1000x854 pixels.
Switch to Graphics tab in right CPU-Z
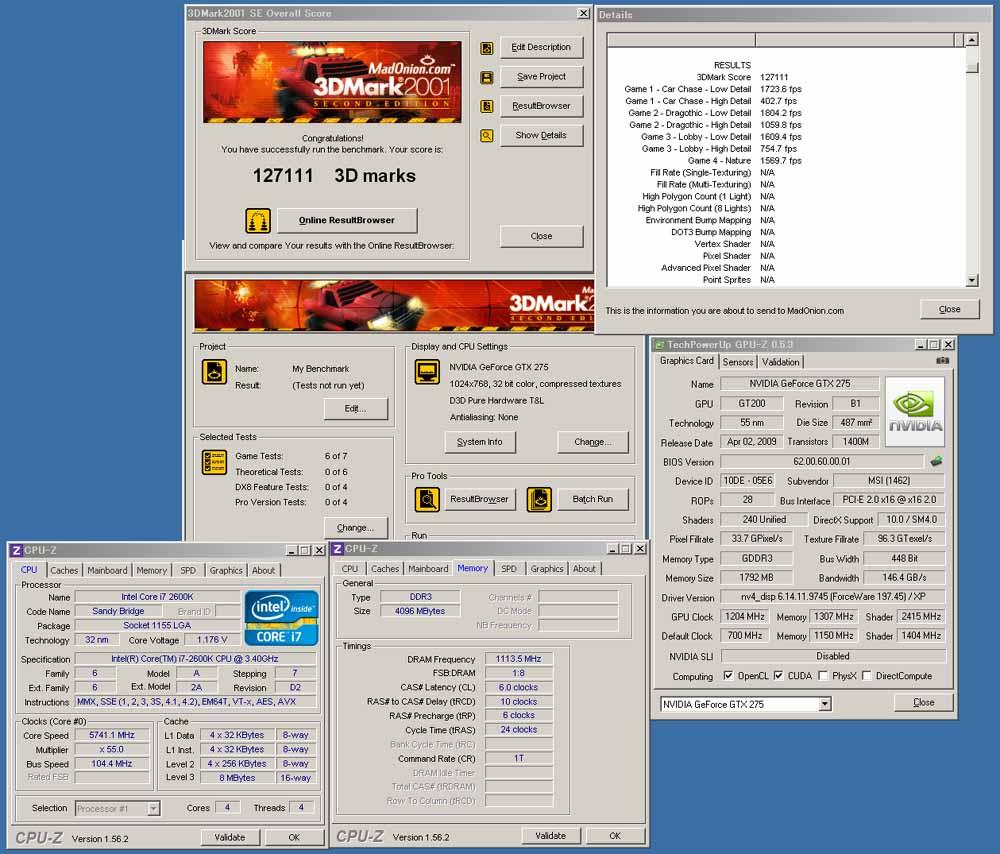click(547, 568)
